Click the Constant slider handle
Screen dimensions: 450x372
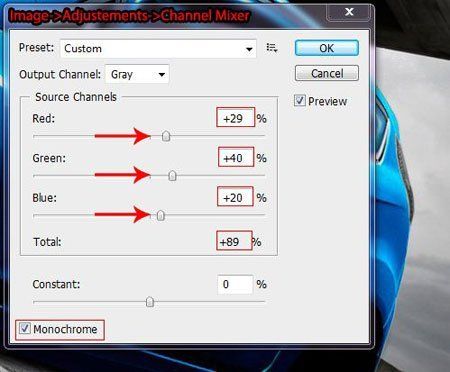pyautogui.click(x=150, y=302)
